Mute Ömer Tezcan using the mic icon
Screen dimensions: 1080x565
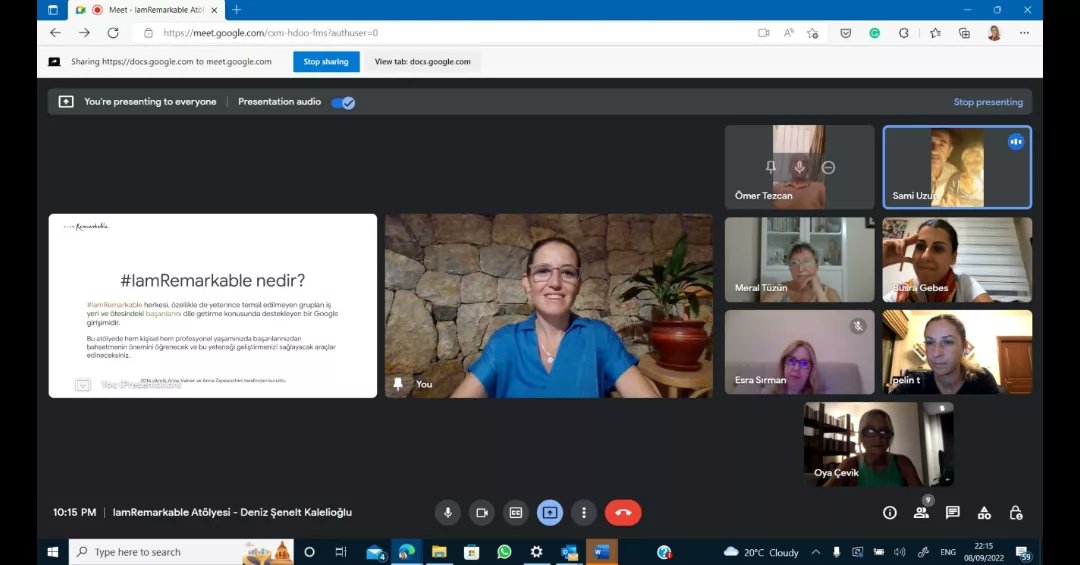tap(800, 167)
